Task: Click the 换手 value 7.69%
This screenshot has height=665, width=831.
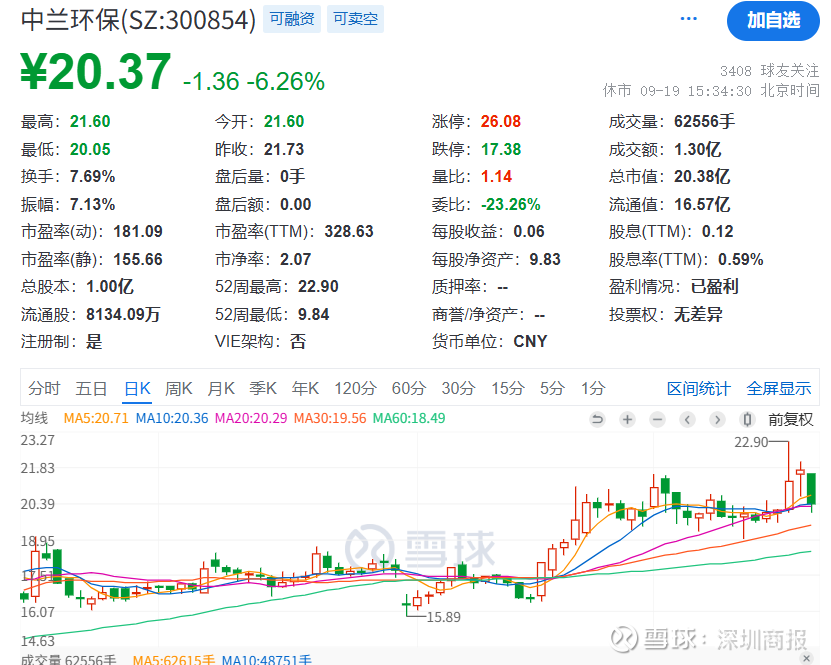Action: click(92, 176)
